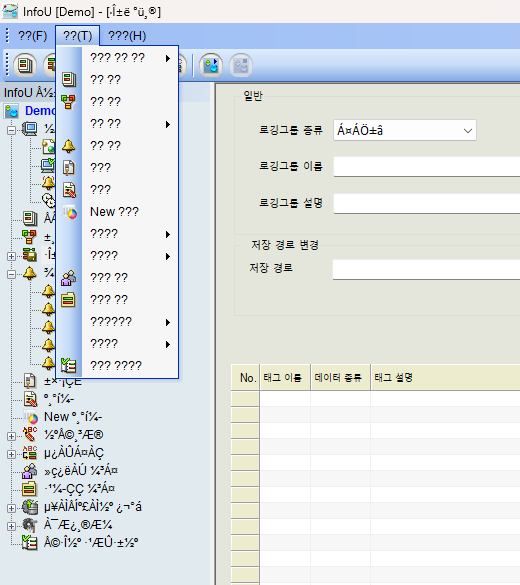Click the 데이터 종류 column header

point(341,378)
